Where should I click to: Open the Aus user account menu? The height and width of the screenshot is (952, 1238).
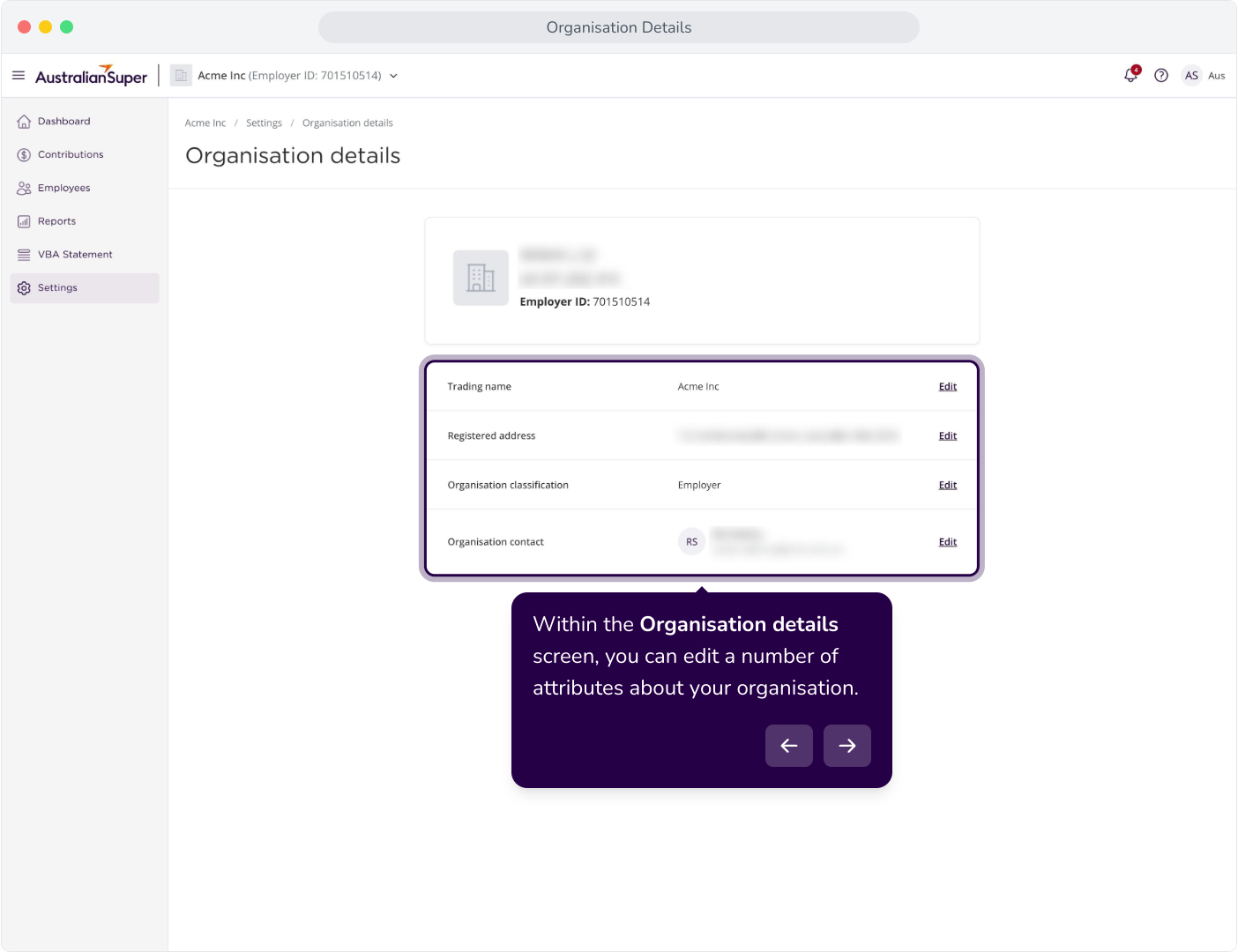1217,76
